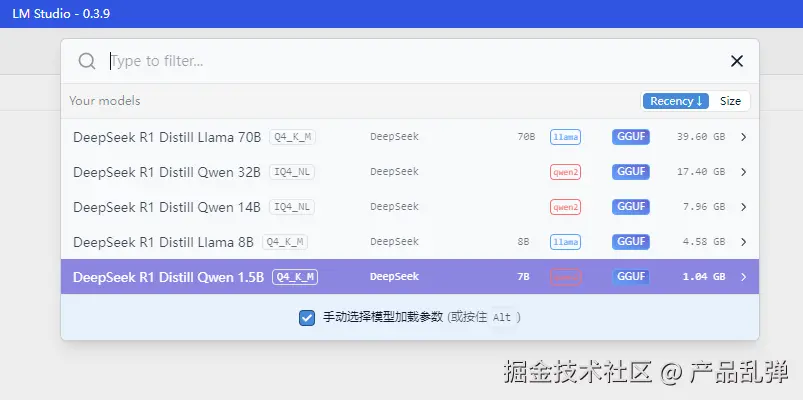Click the 39.60 GB size value
The height and width of the screenshot is (400, 803).
(701, 137)
